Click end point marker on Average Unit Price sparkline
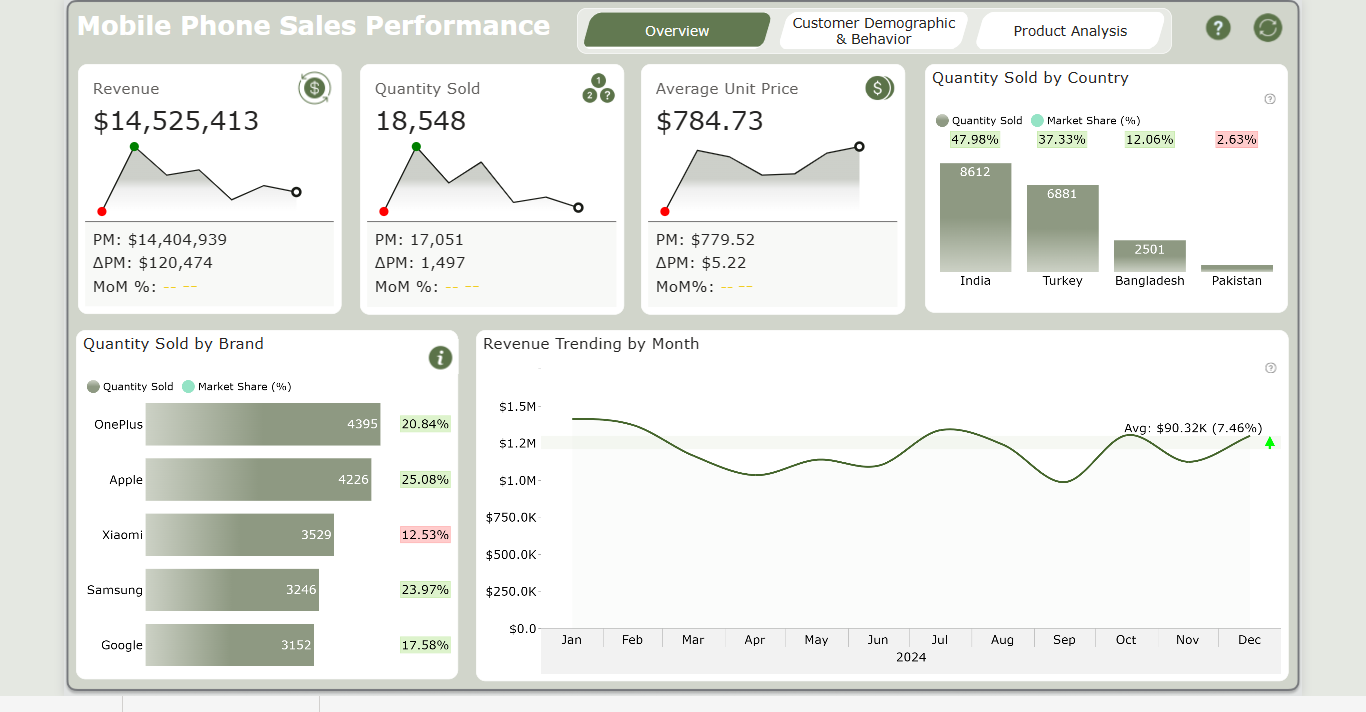The width and height of the screenshot is (1366, 712). click(x=859, y=147)
